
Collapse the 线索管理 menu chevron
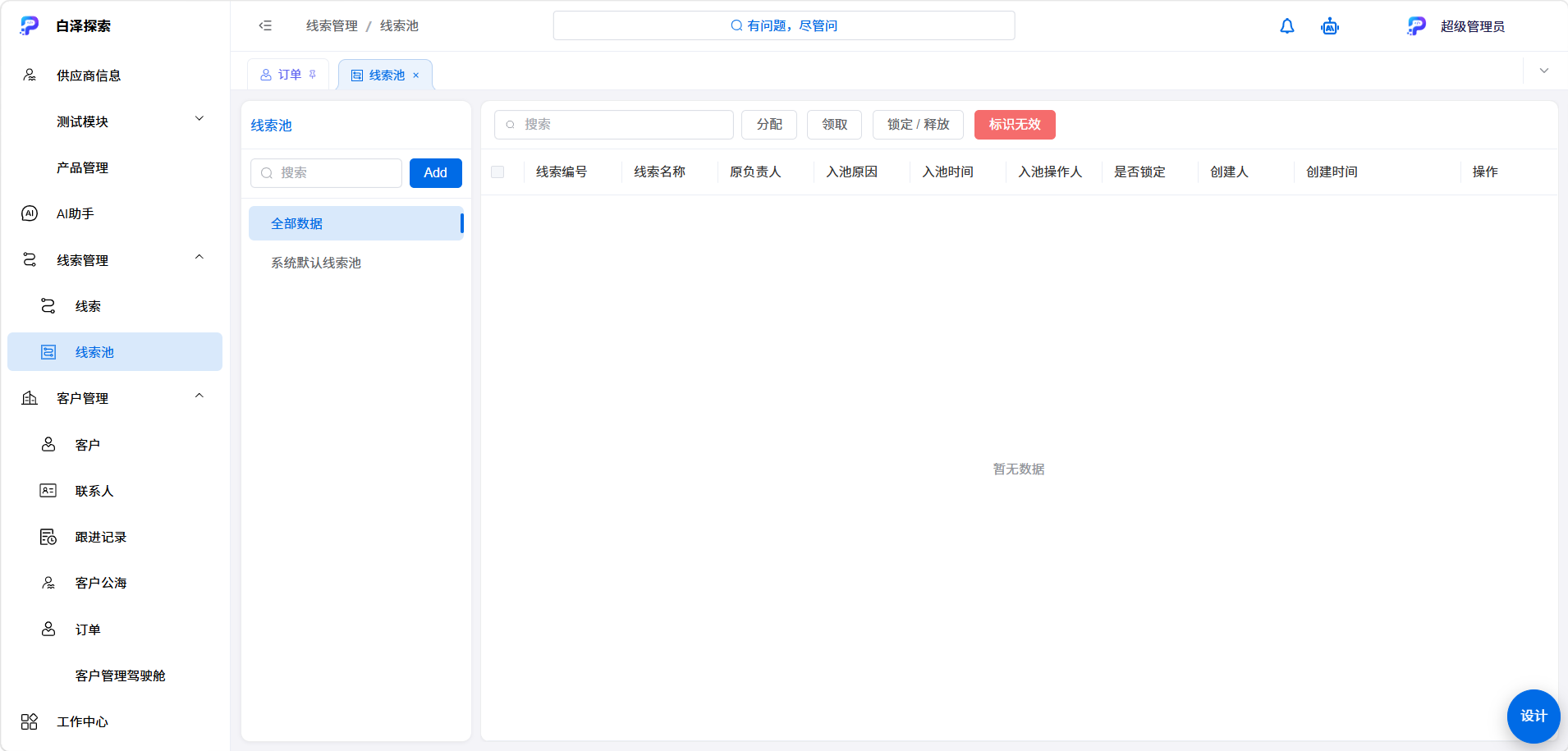[199, 258]
